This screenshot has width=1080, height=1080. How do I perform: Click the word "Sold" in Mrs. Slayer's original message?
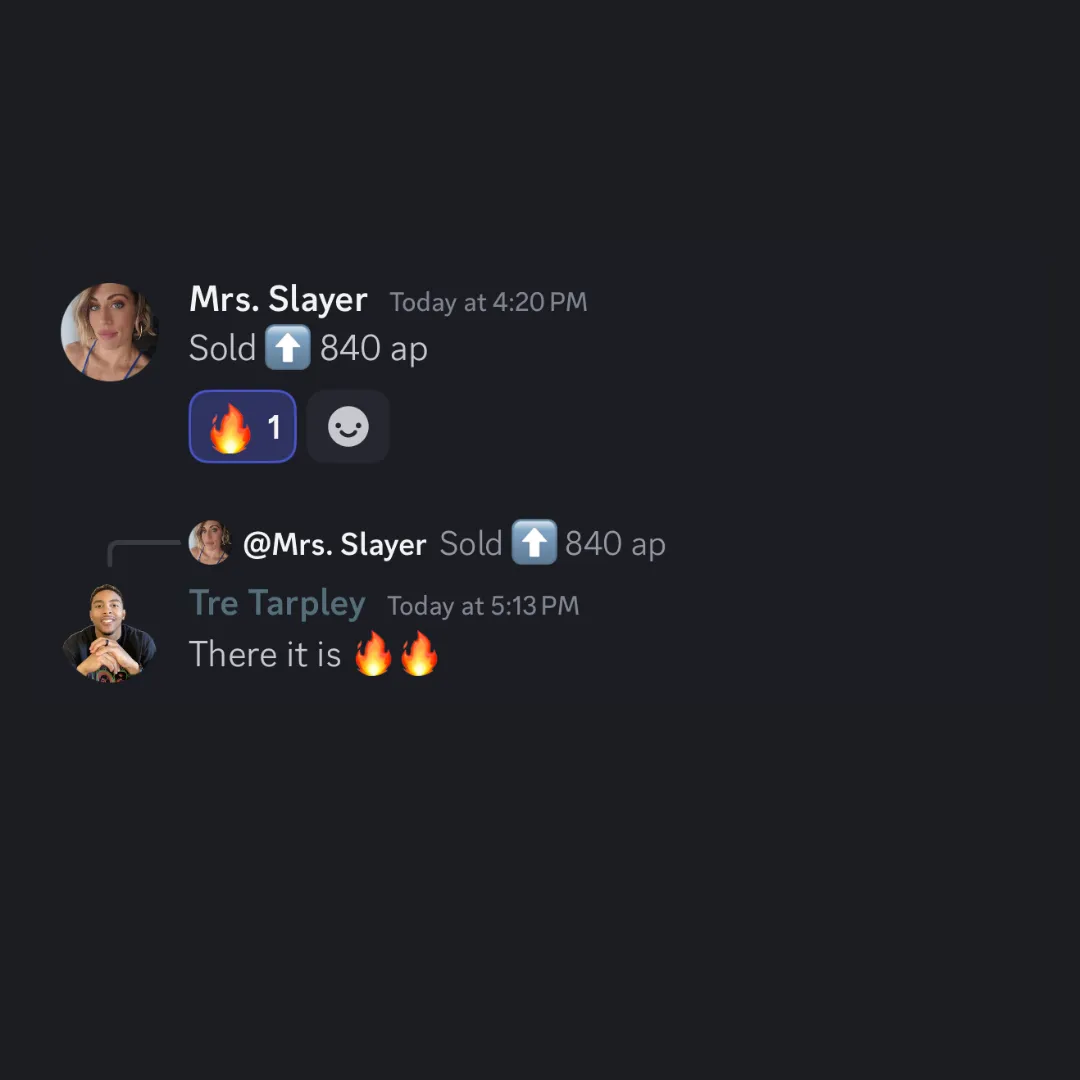point(222,348)
